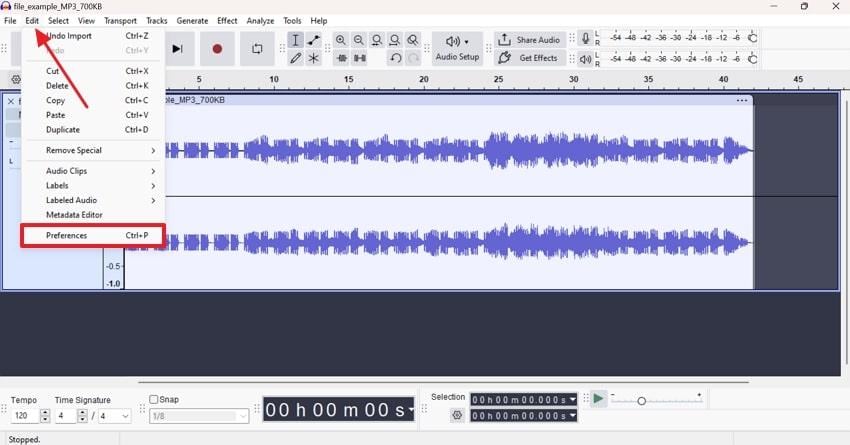This screenshot has width=850, height=445.
Task: Choose Paste in the Edit menu
Action: pos(93,115)
